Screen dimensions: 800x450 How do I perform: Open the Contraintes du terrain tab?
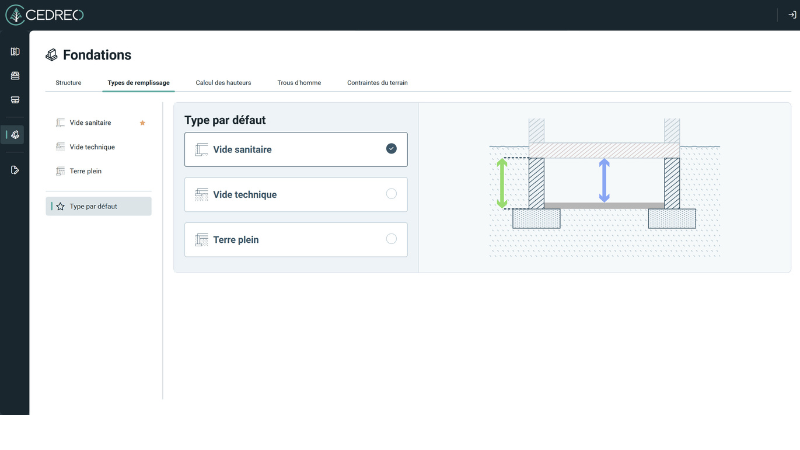click(378, 83)
